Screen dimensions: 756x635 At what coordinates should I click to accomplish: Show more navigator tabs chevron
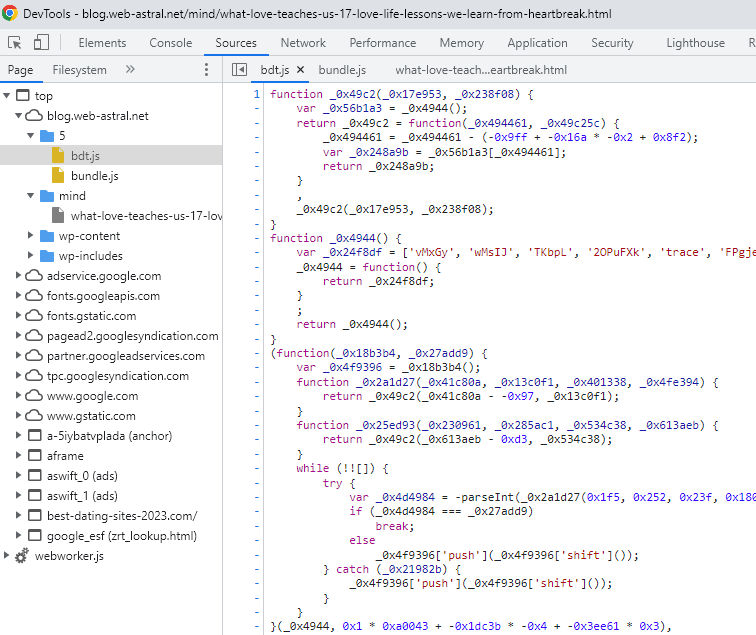[130, 70]
